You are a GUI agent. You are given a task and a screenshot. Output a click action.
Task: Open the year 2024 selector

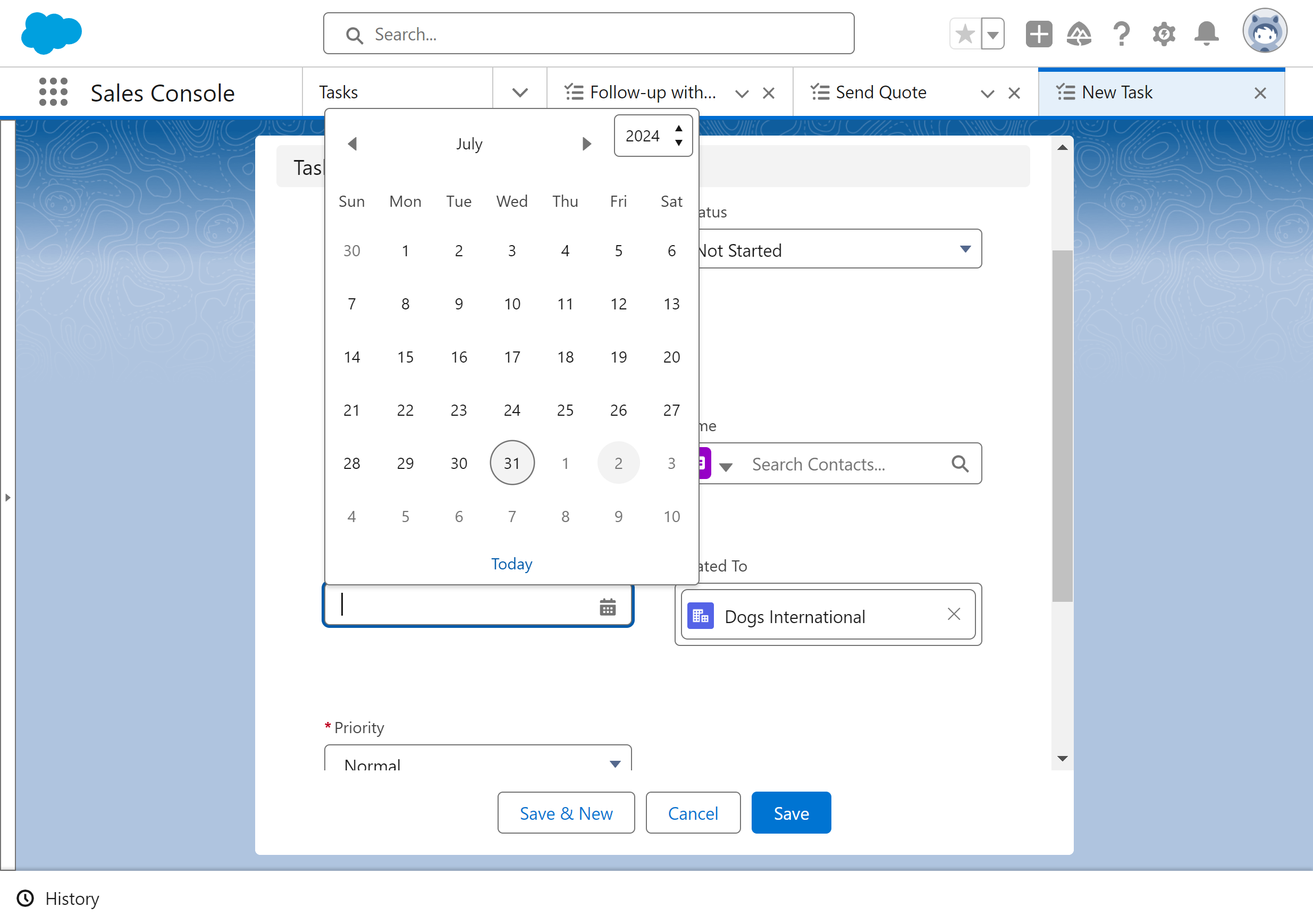point(653,136)
